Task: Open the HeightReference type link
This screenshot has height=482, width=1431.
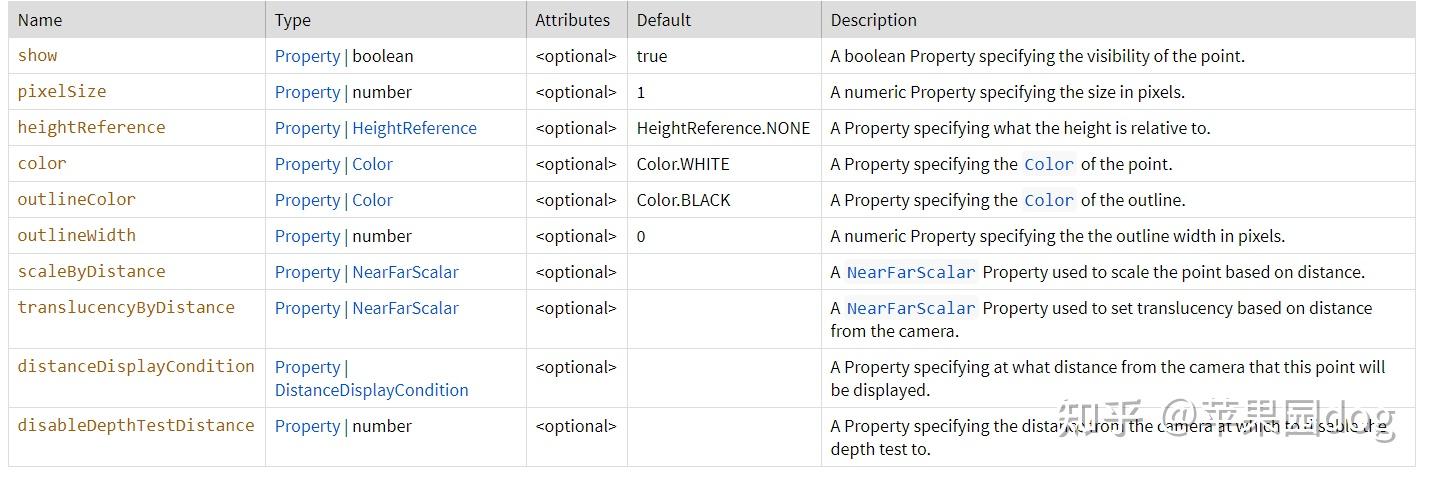Action: coord(414,128)
